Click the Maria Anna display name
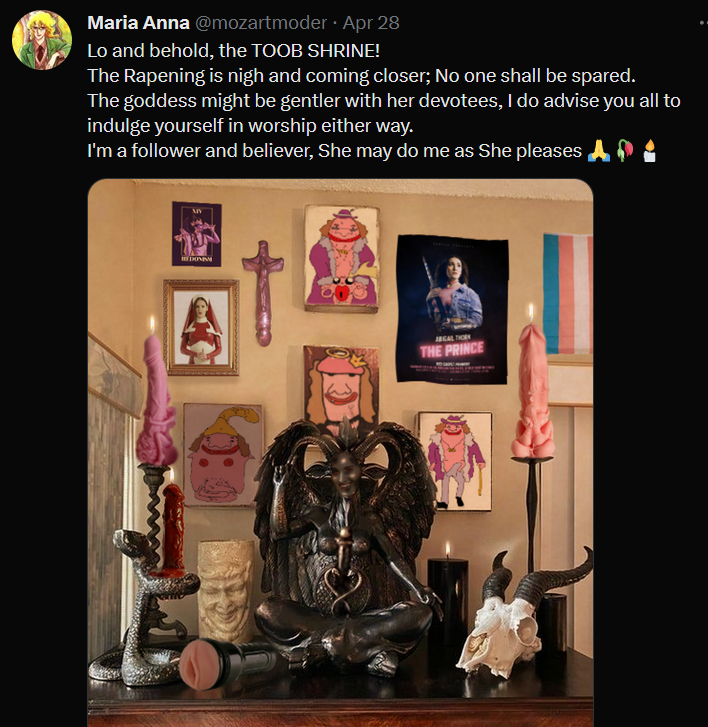The image size is (708, 727). coord(138,23)
